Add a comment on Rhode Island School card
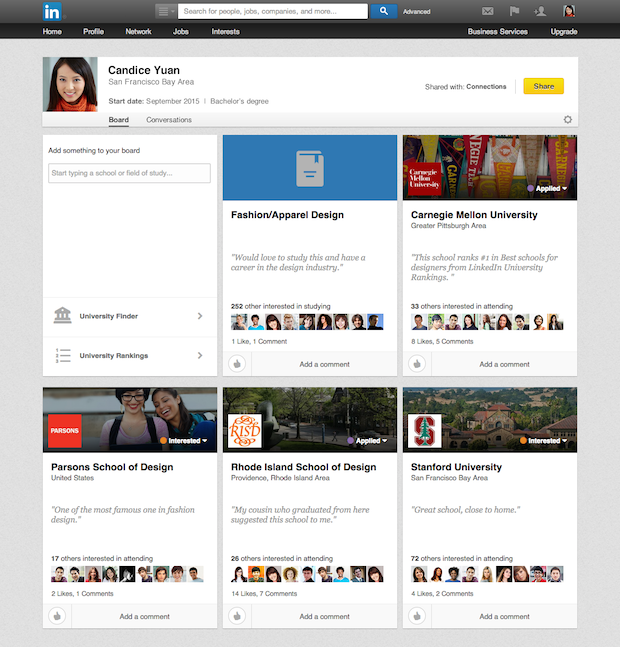 324,616
